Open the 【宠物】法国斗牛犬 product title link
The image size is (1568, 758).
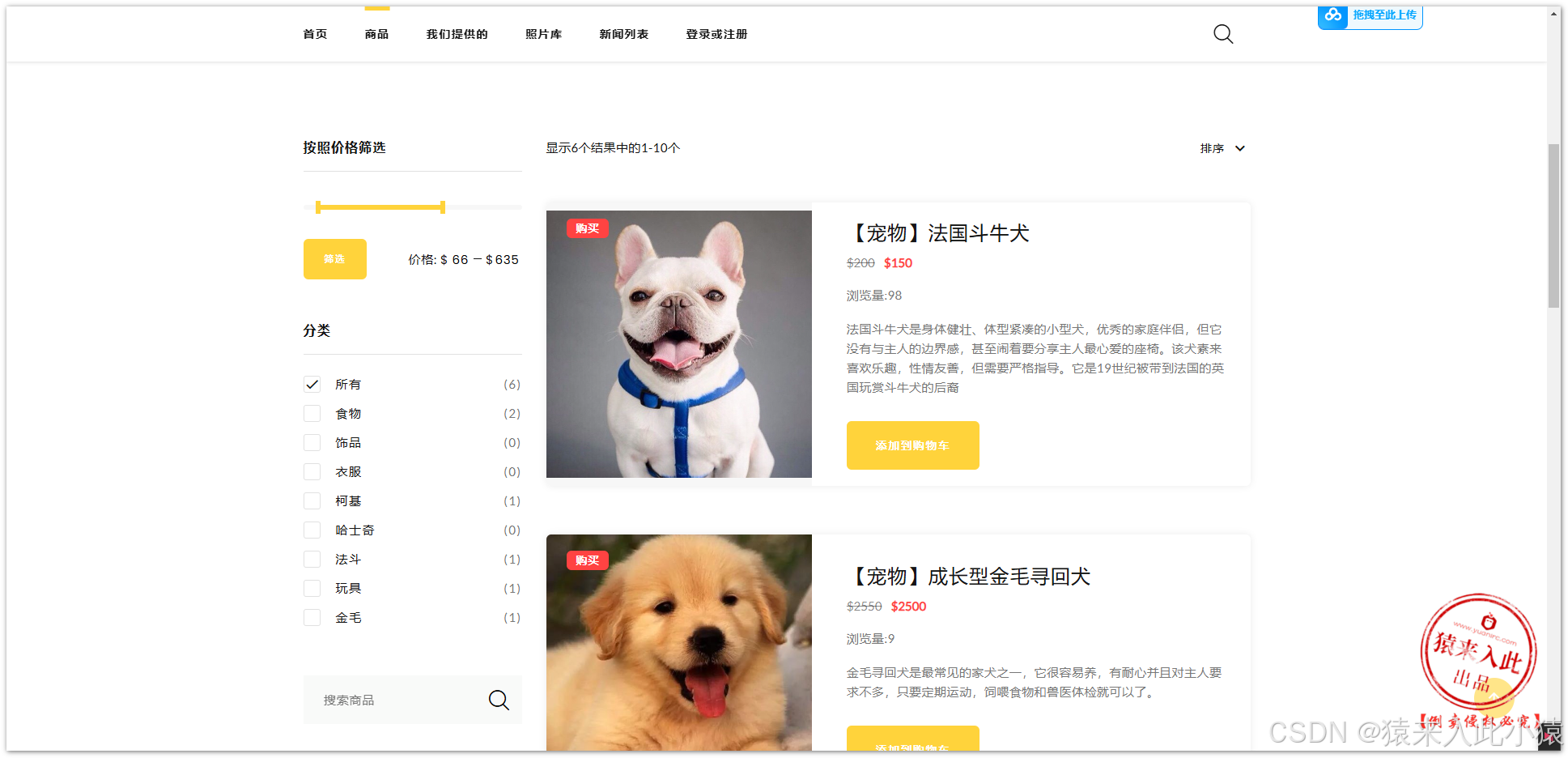(x=941, y=232)
